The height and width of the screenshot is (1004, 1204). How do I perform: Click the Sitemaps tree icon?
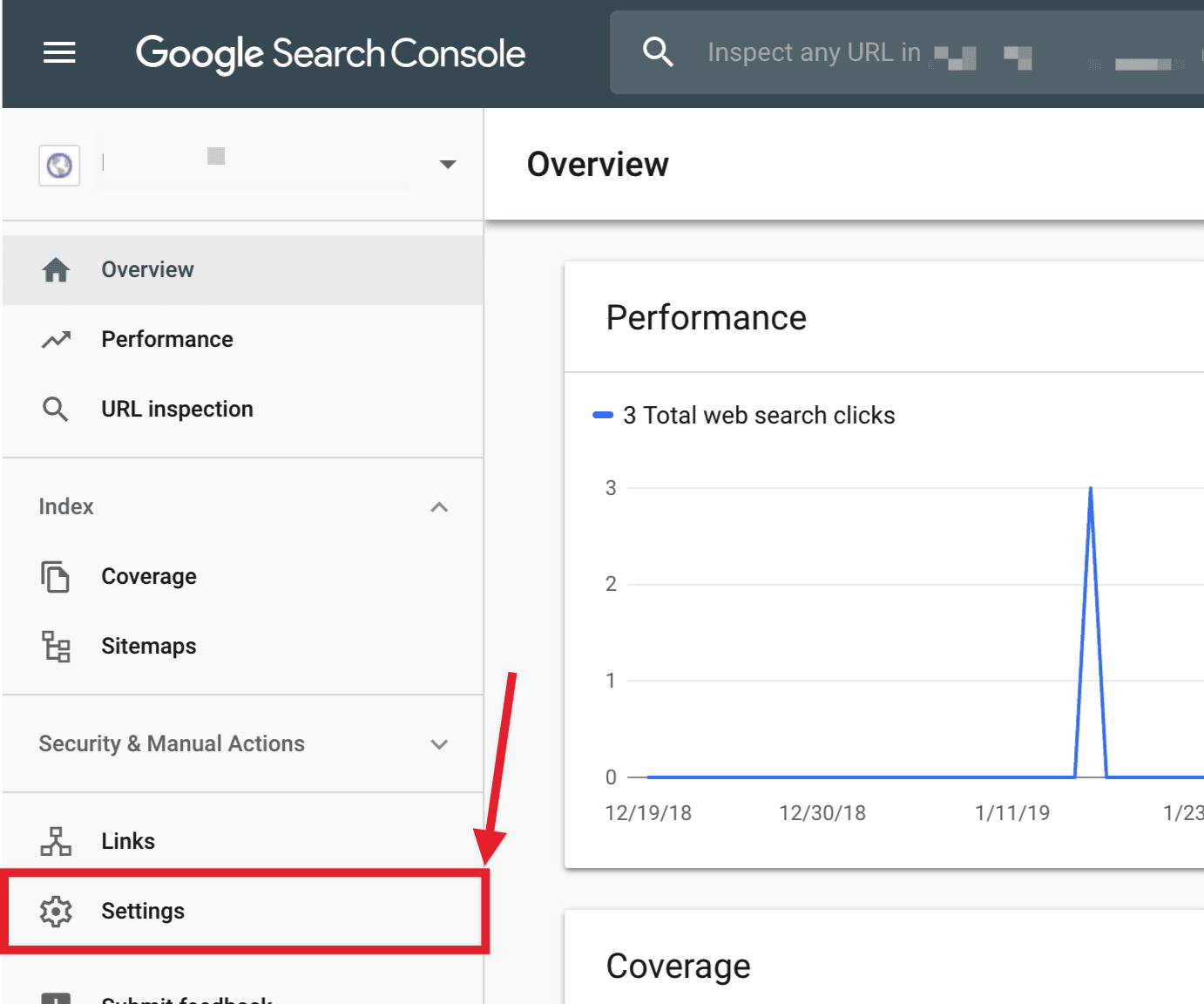pos(56,646)
